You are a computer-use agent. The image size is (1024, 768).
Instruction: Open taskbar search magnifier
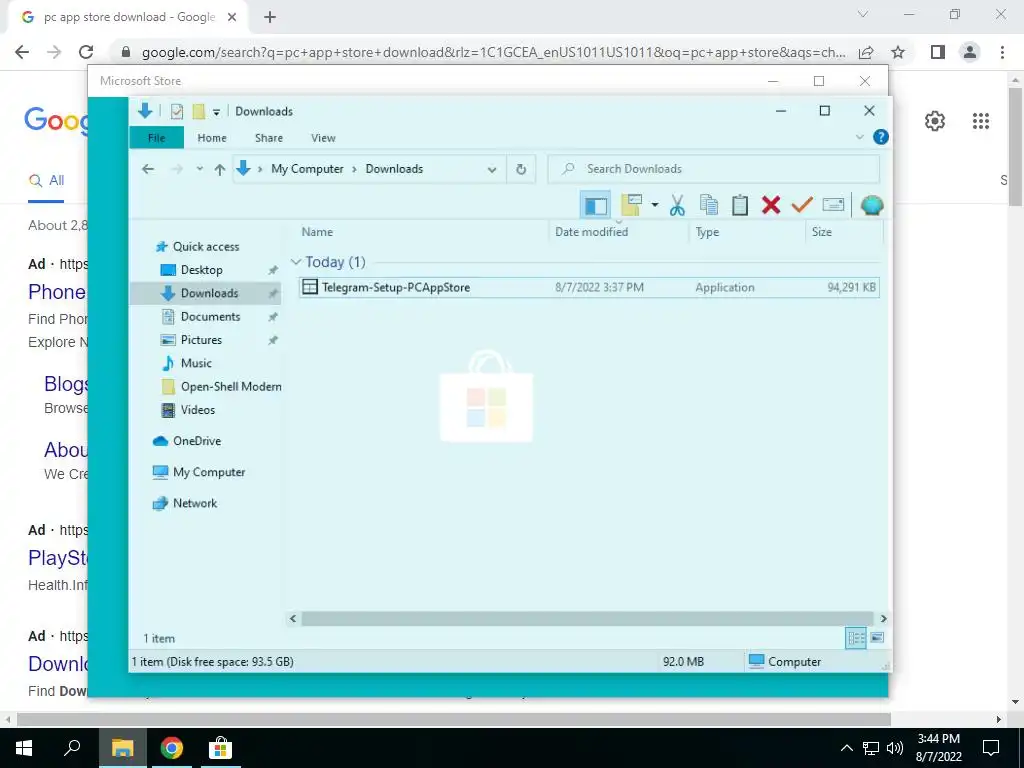[x=72, y=748]
